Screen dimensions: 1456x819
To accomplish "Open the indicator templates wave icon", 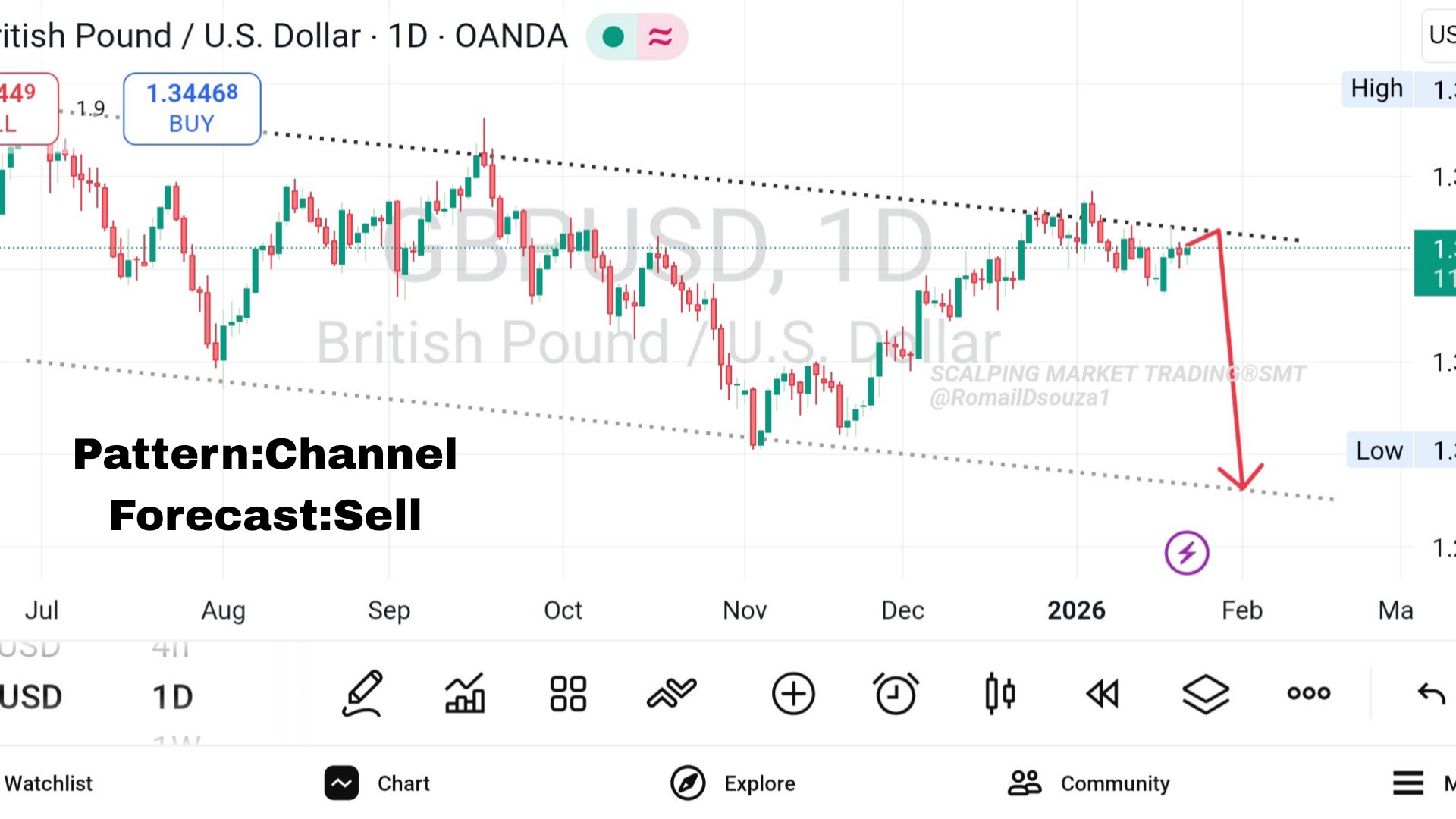I will (671, 693).
